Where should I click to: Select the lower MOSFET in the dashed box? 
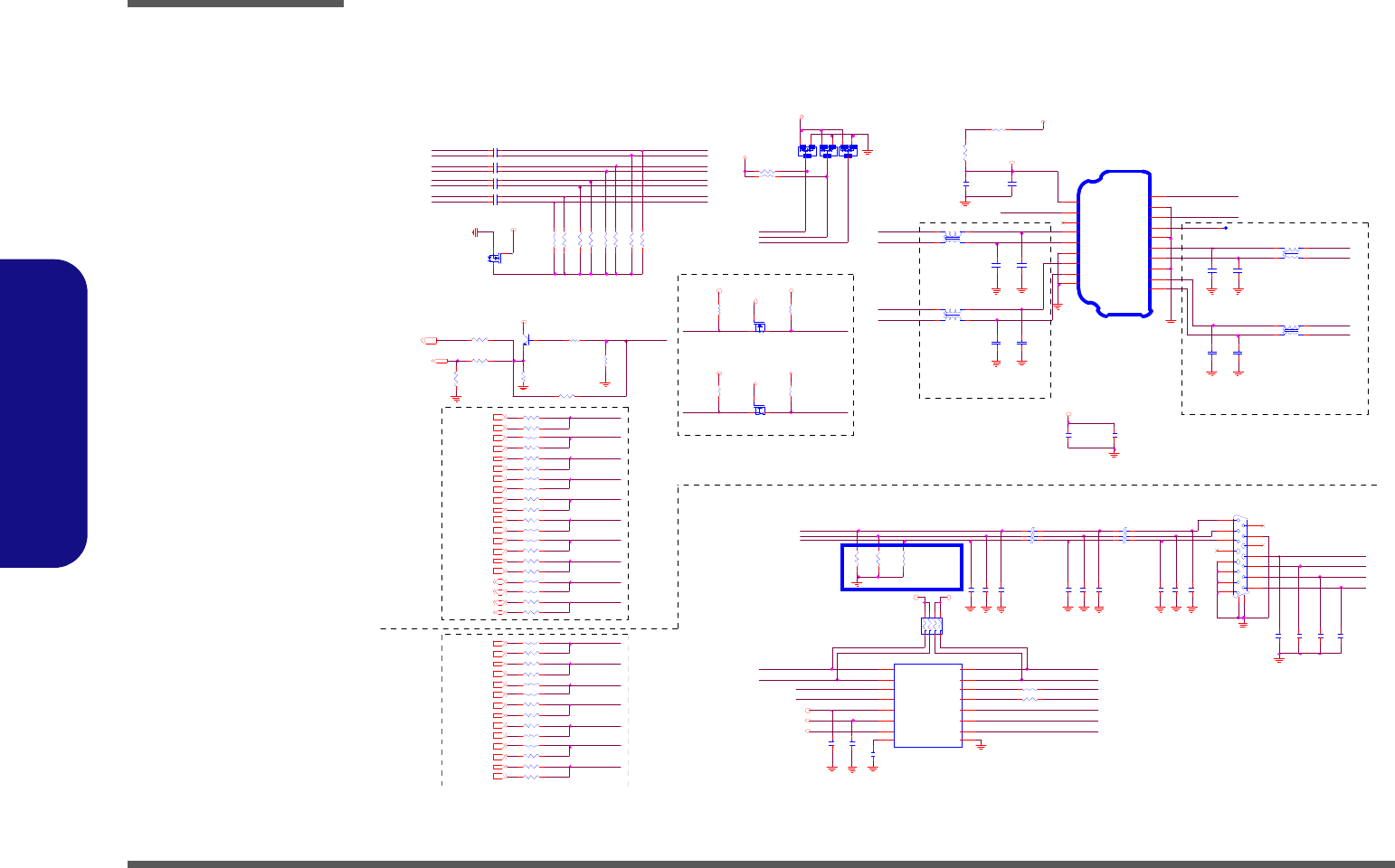(x=759, y=410)
